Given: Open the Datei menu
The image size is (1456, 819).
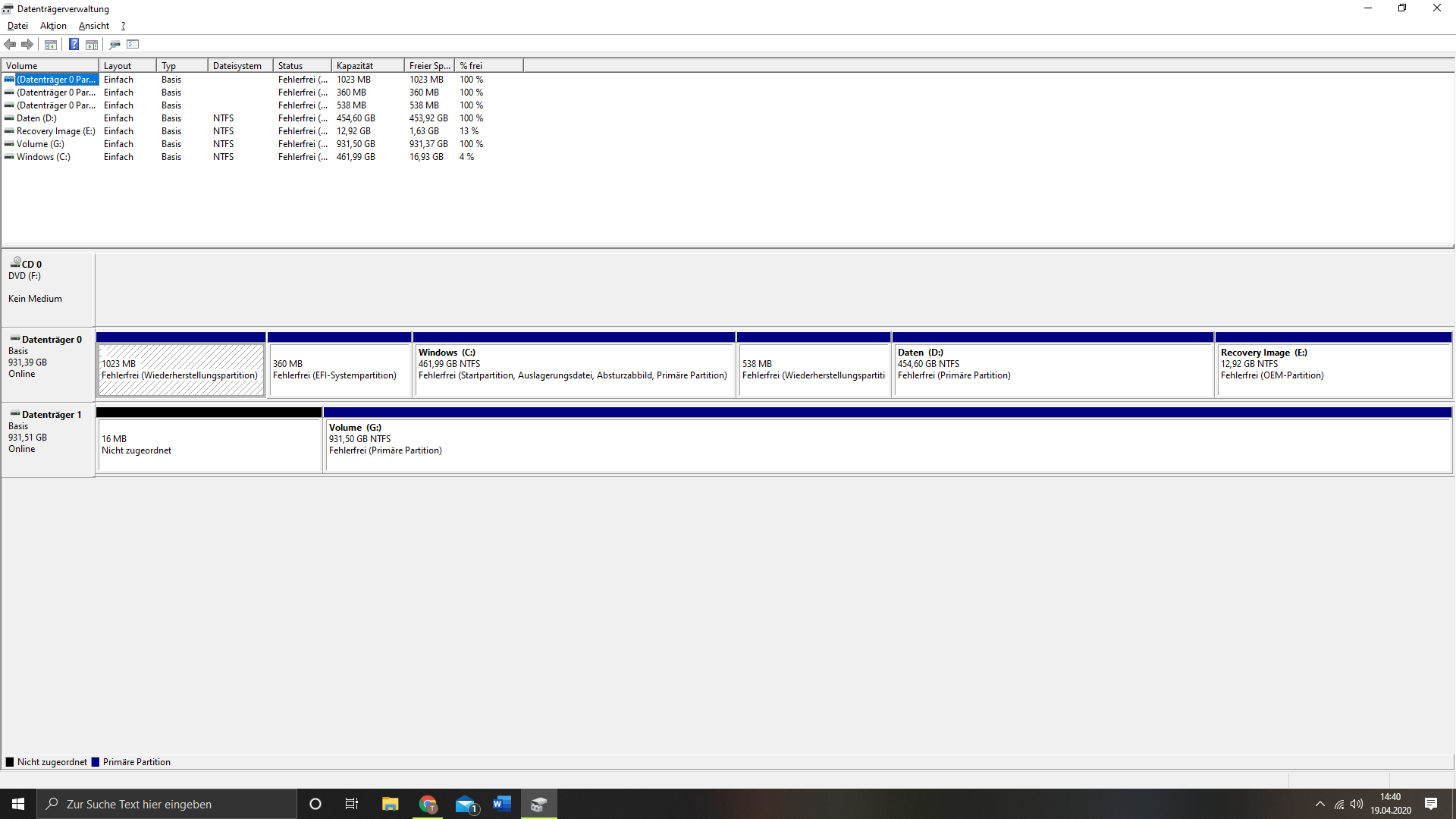Looking at the screenshot, I should 17,26.
